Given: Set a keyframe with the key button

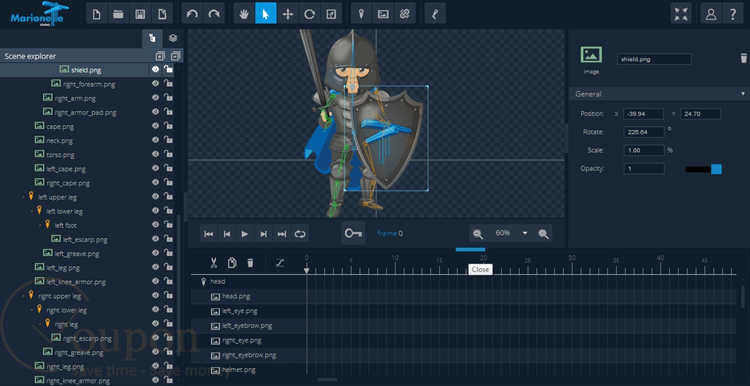Looking at the screenshot, I should [x=353, y=233].
